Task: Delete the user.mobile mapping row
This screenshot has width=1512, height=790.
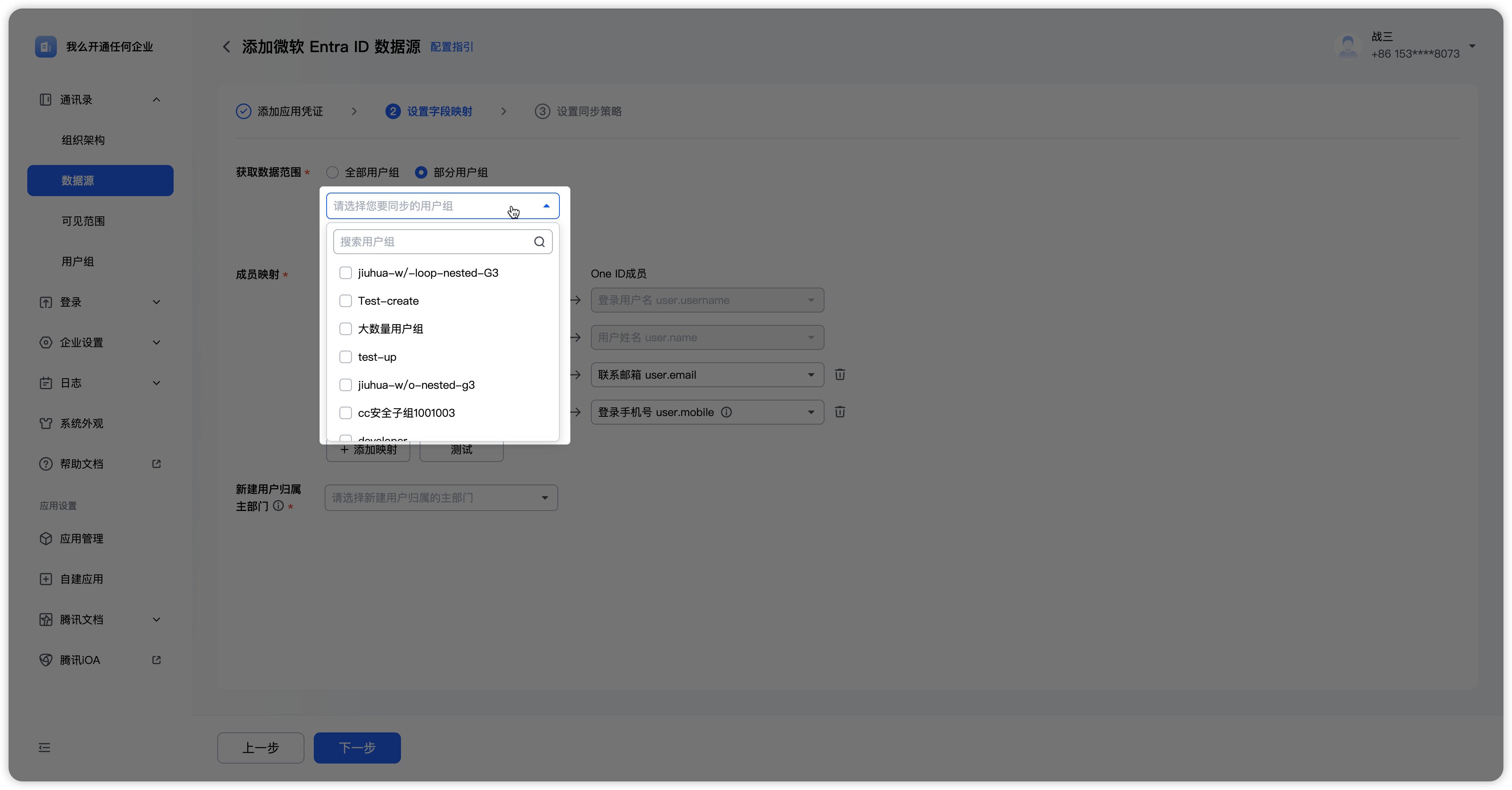Action: (840, 412)
